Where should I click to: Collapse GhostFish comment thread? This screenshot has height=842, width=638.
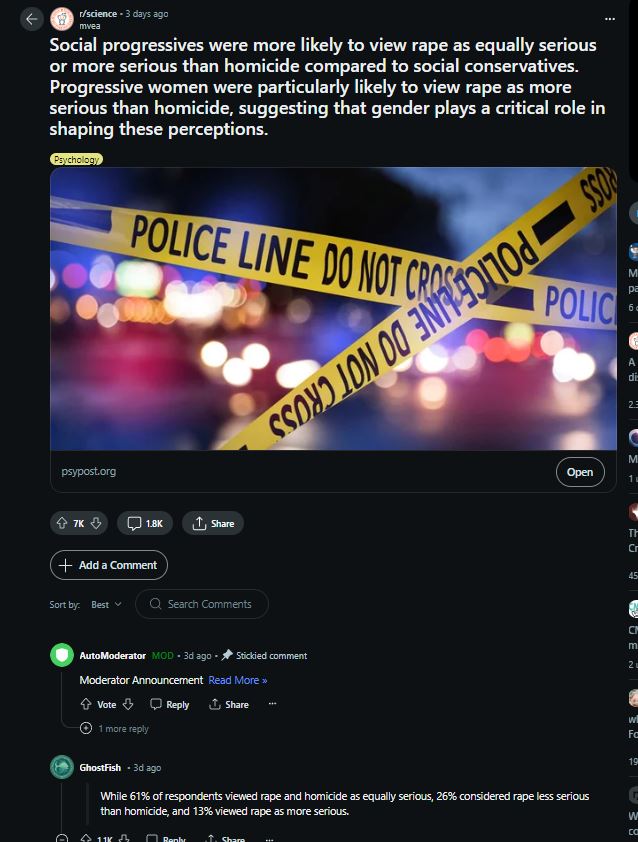[62, 838]
